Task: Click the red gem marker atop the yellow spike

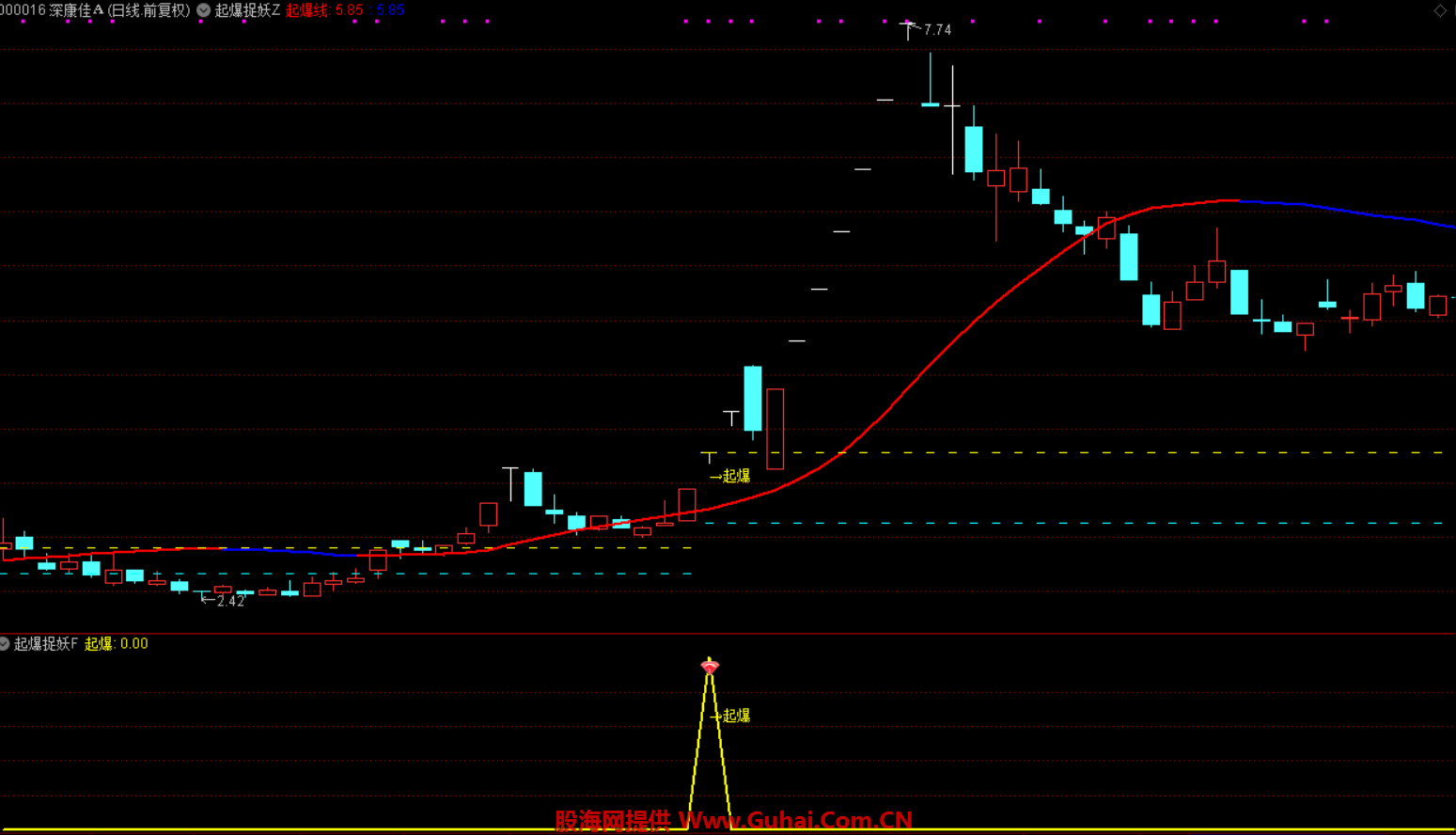Action: pos(710,667)
